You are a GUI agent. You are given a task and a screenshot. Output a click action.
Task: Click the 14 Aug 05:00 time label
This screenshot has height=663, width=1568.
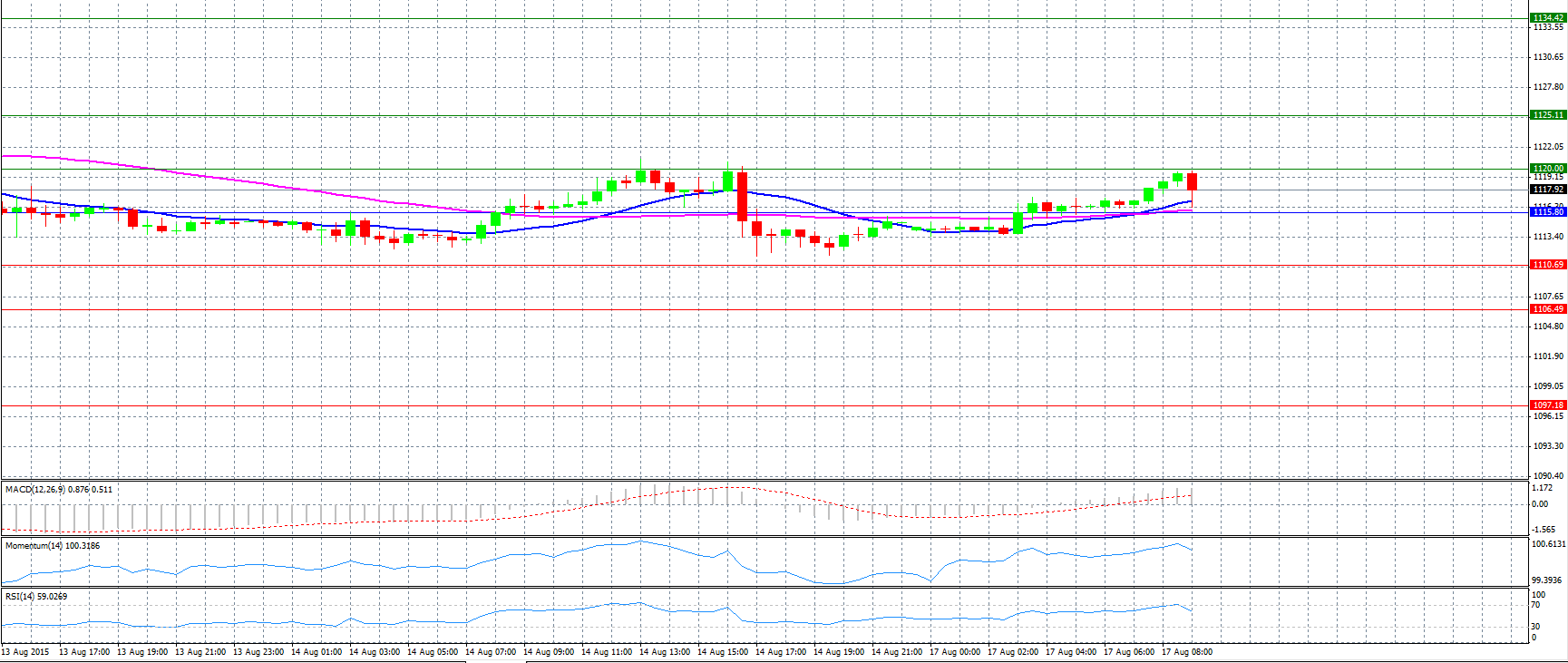tap(433, 652)
